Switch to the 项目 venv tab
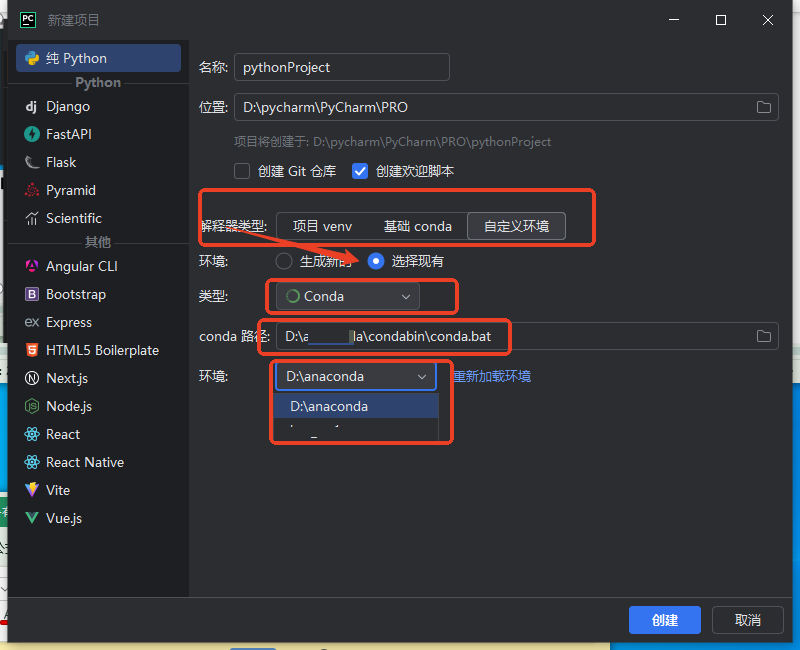The height and width of the screenshot is (650, 800). (x=322, y=226)
